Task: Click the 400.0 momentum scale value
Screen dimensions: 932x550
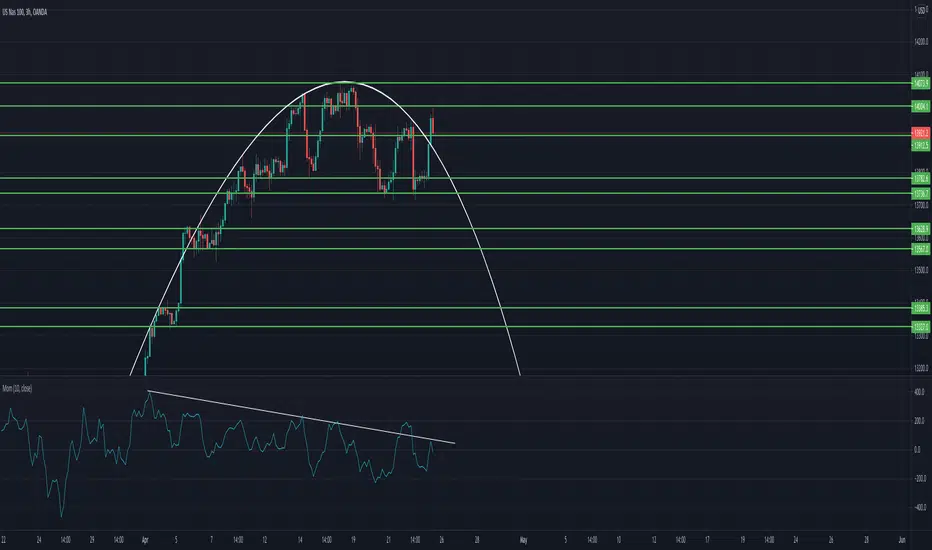Action: [x=919, y=392]
